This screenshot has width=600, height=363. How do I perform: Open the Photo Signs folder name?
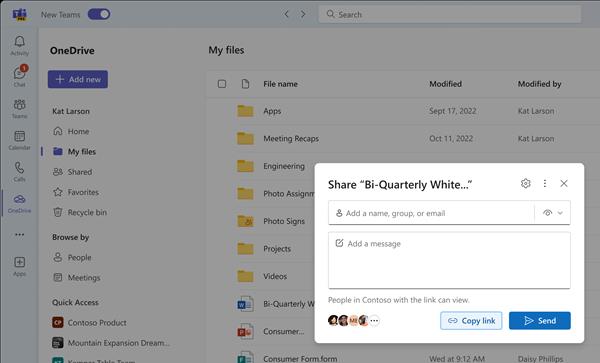pyautogui.click(x=284, y=221)
